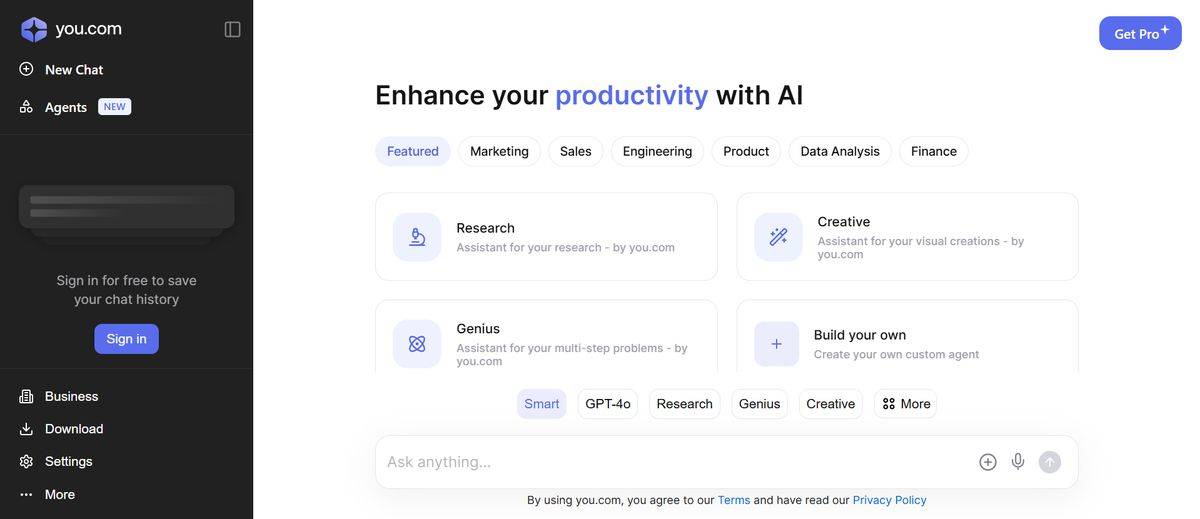Screen dimensions: 1200x519
Task: Open Build your own agent card
Action: pos(907,343)
